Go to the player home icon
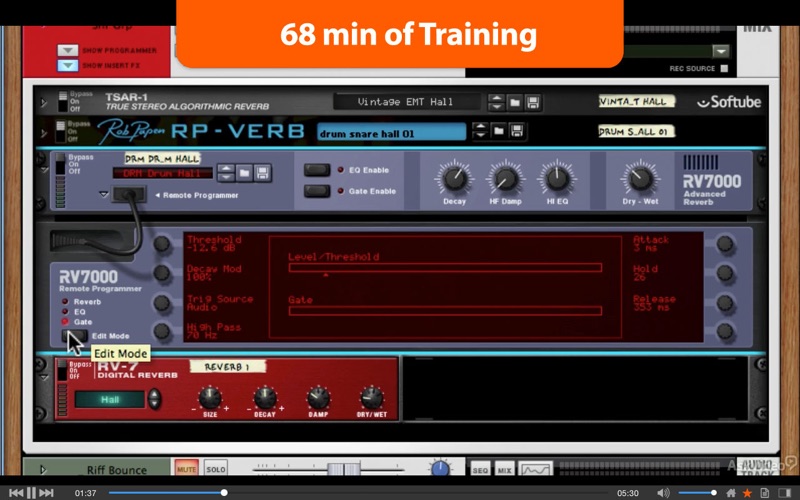This screenshot has width=800, height=500. point(731,493)
